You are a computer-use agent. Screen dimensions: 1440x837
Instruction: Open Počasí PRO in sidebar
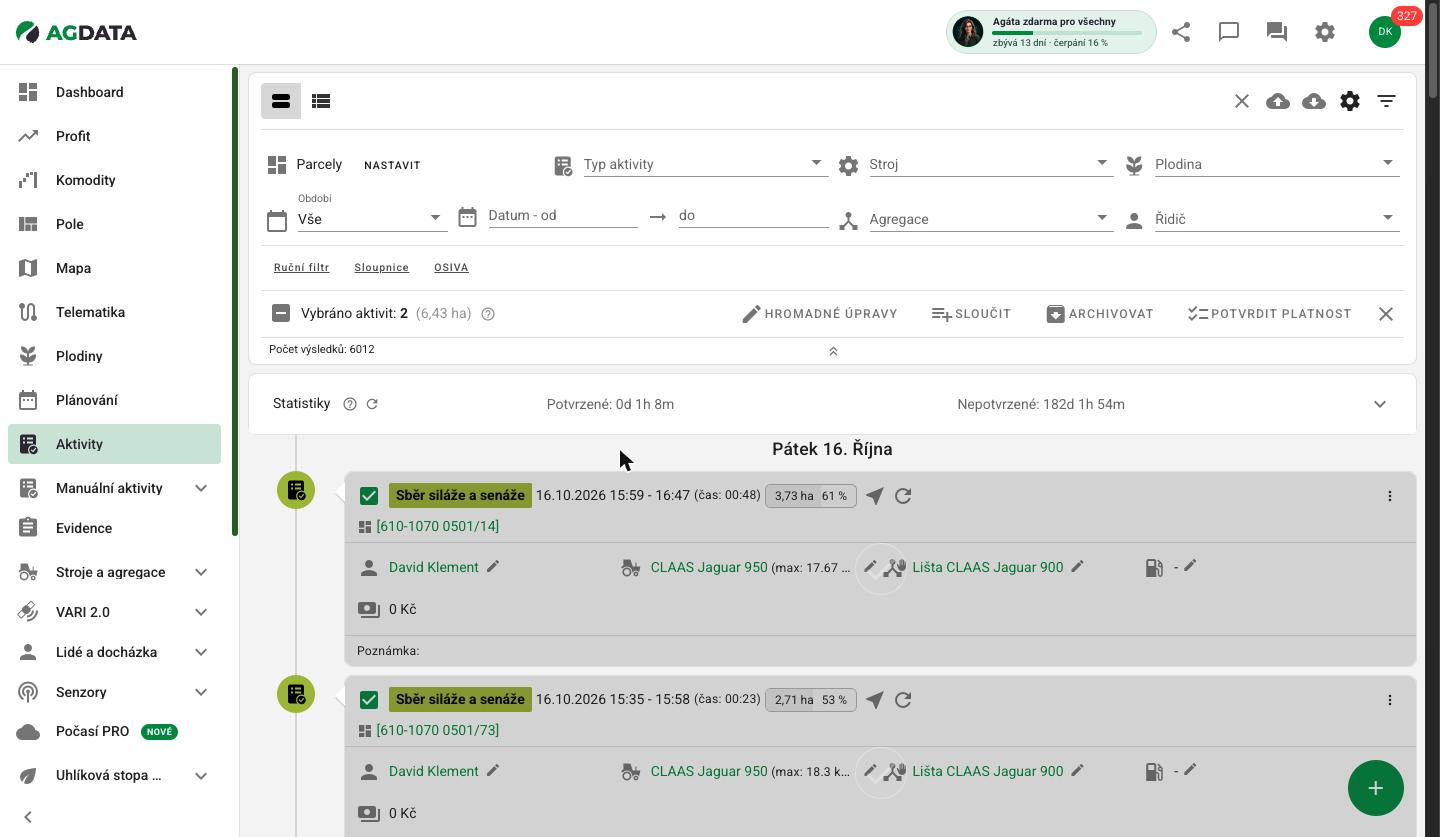pos(114,731)
